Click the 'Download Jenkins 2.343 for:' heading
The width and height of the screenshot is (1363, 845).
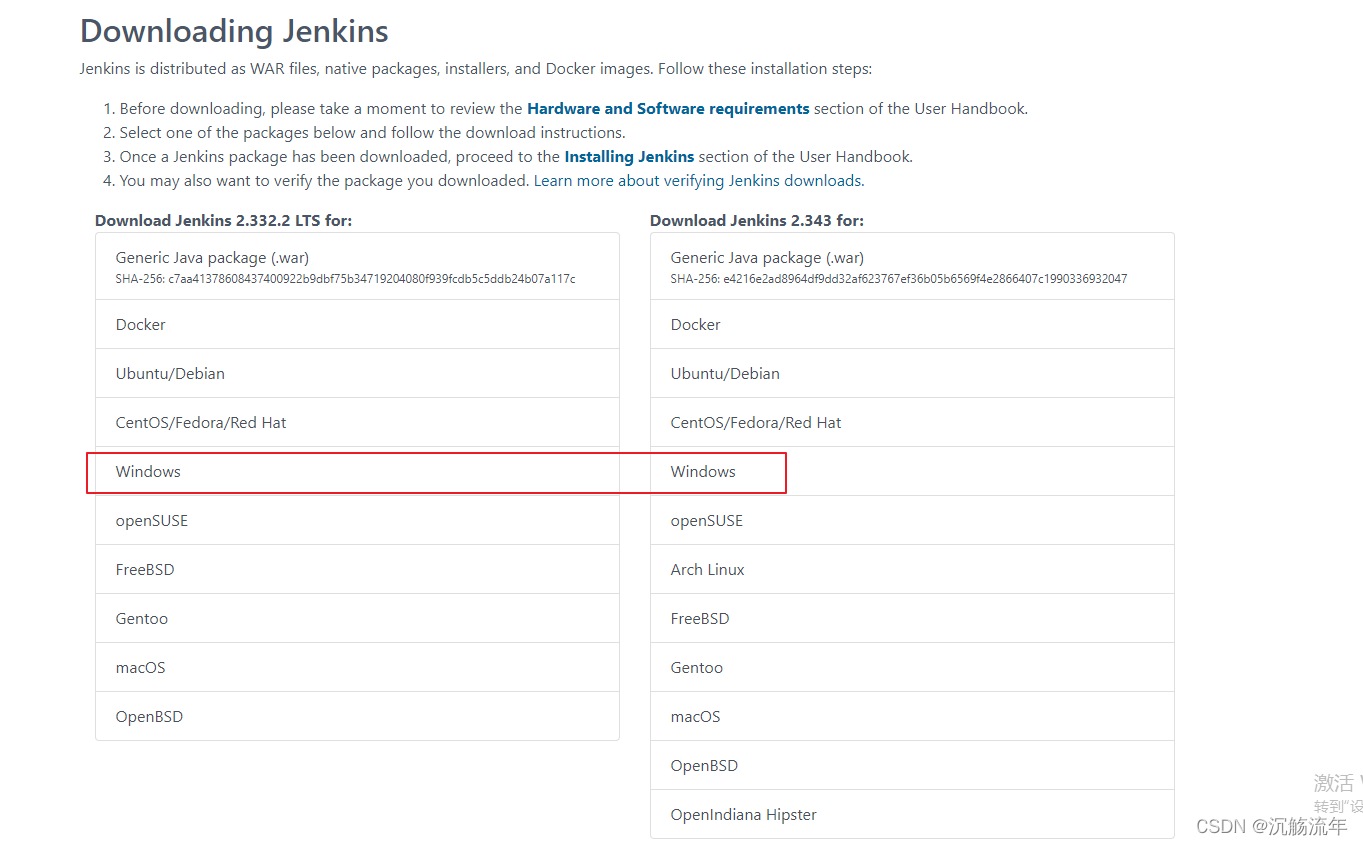(757, 220)
